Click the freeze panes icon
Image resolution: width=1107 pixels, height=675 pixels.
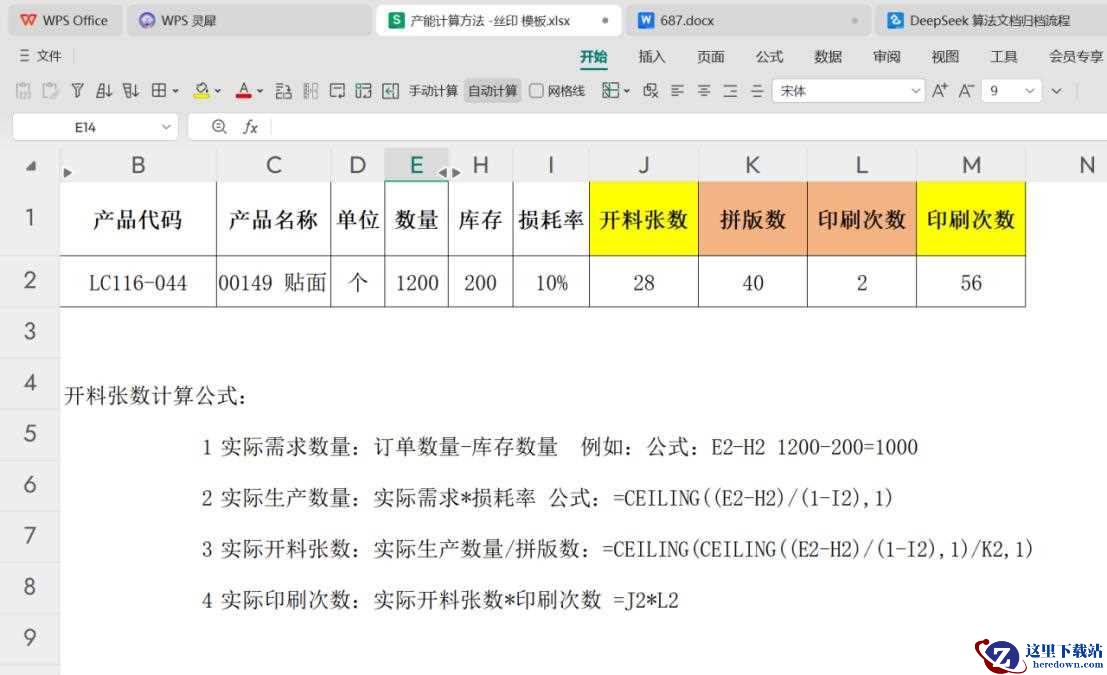pos(610,90)
